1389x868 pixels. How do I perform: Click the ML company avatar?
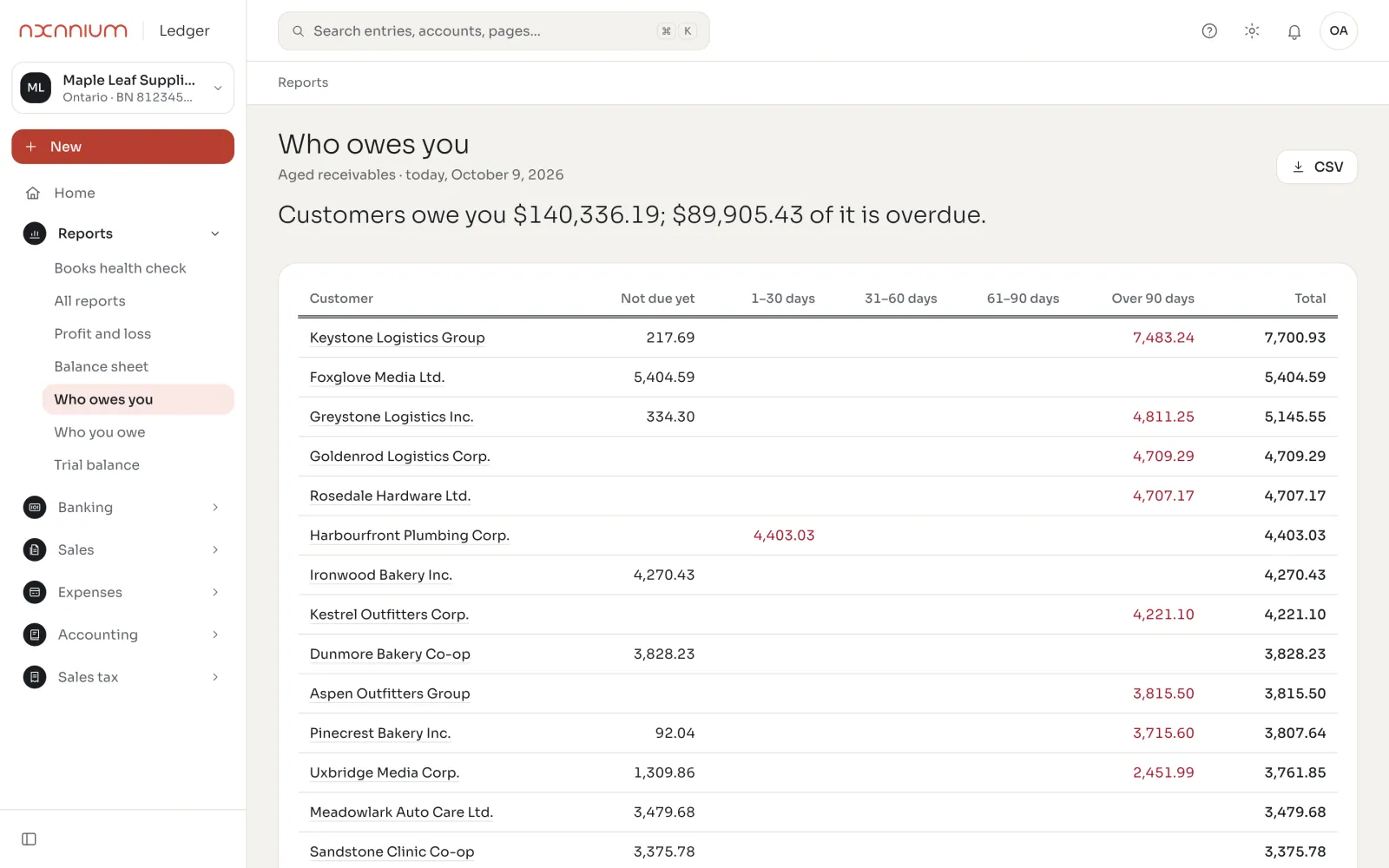(36, 88)
